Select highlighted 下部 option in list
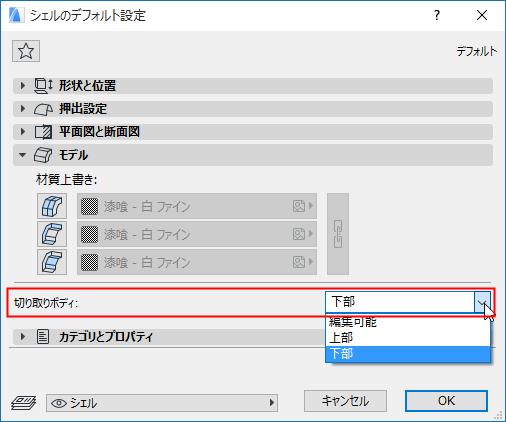This screenshot has height=422, width=506. pos(408,354)
